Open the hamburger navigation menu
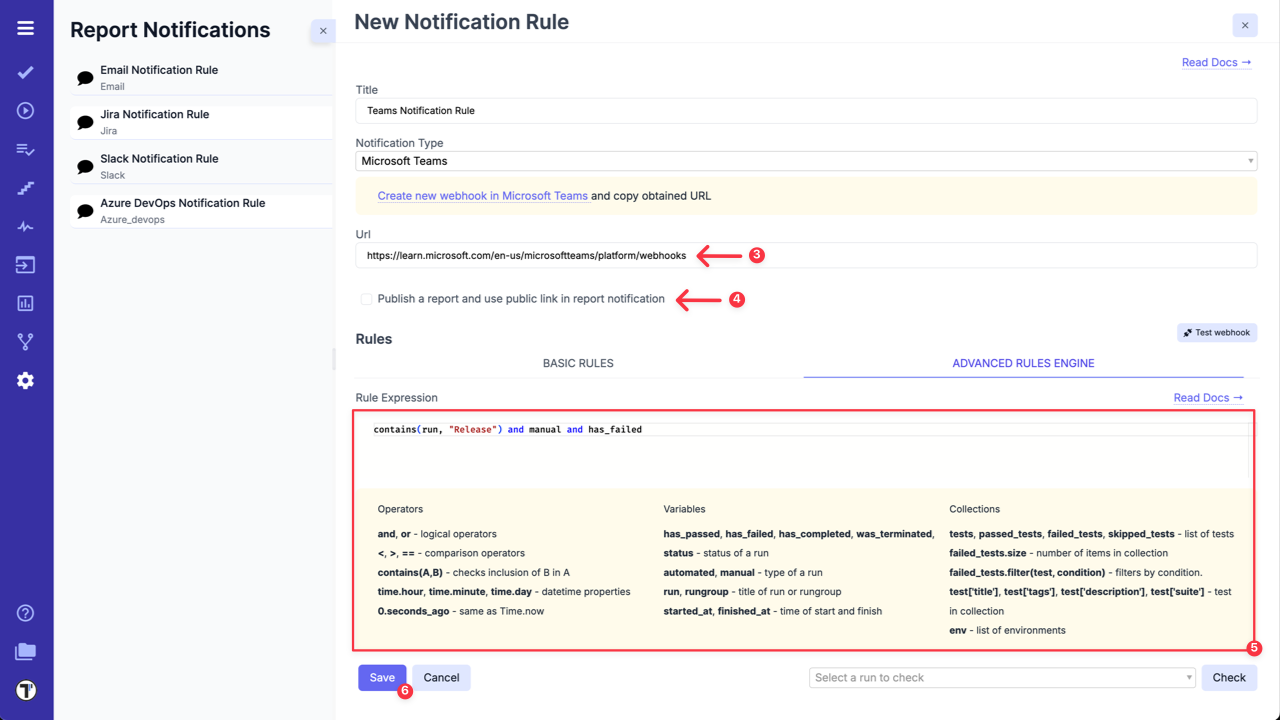Image resolution: width=1280 pixels, height=720 pixels. tap(26, 27)
